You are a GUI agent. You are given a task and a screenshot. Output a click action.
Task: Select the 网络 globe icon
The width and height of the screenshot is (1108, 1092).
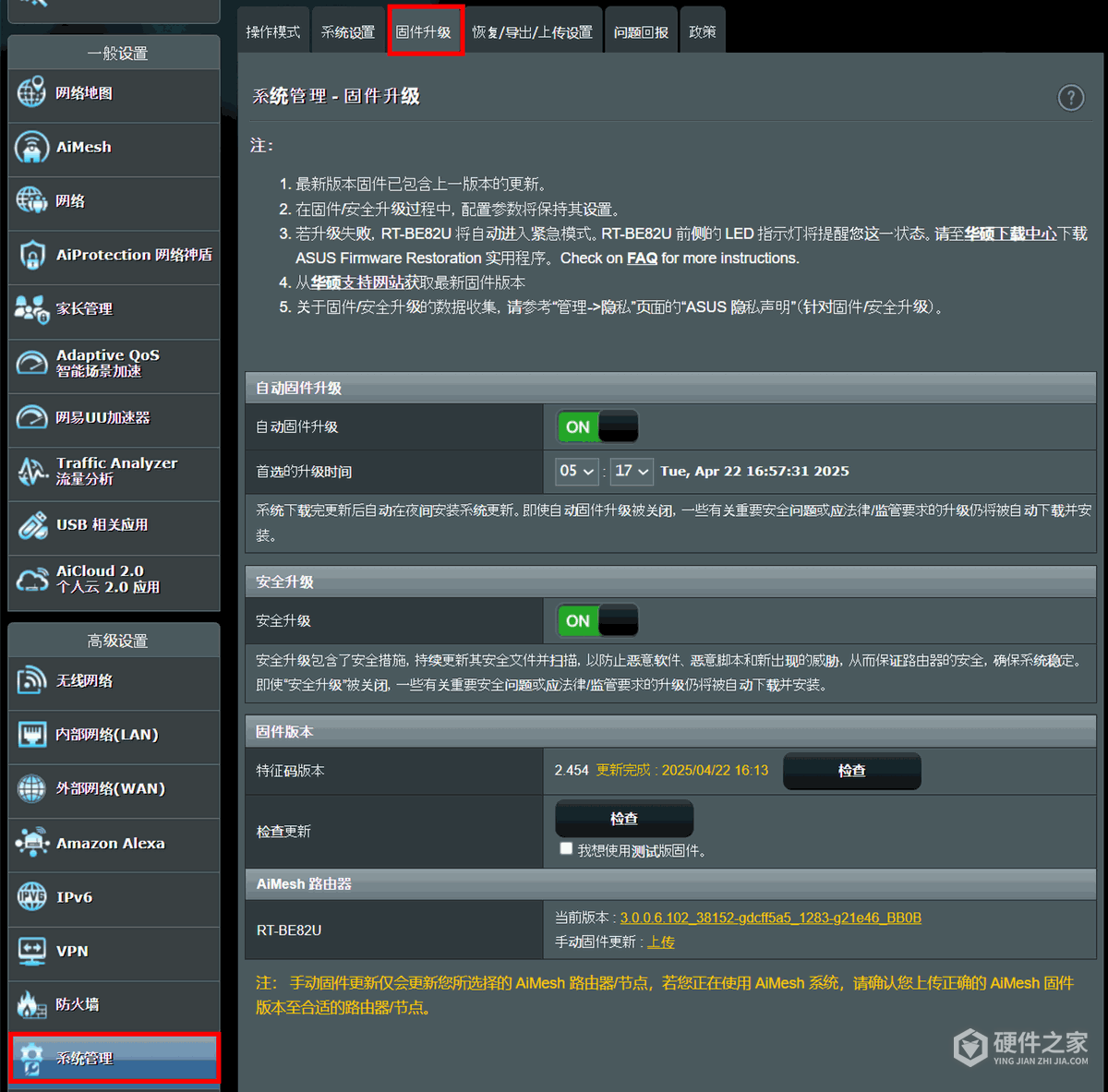point(31,200)
